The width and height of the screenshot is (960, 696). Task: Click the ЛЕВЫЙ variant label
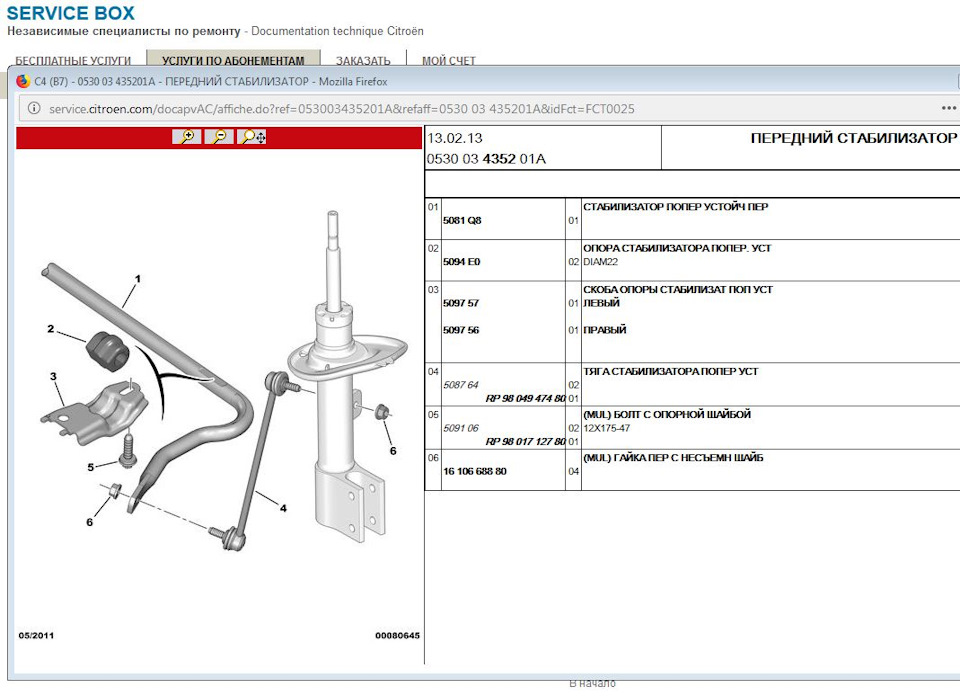coord(601,302)
